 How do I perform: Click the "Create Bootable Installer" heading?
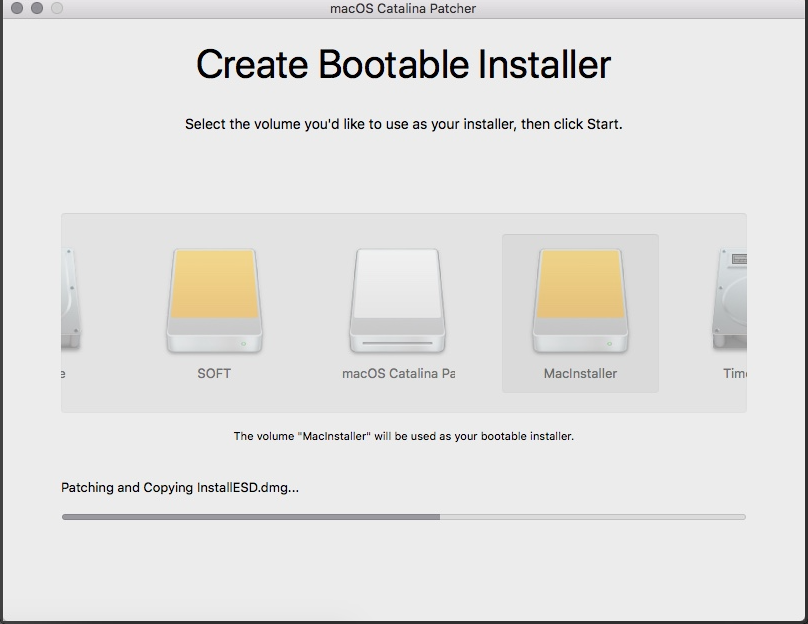pos(403,65)
